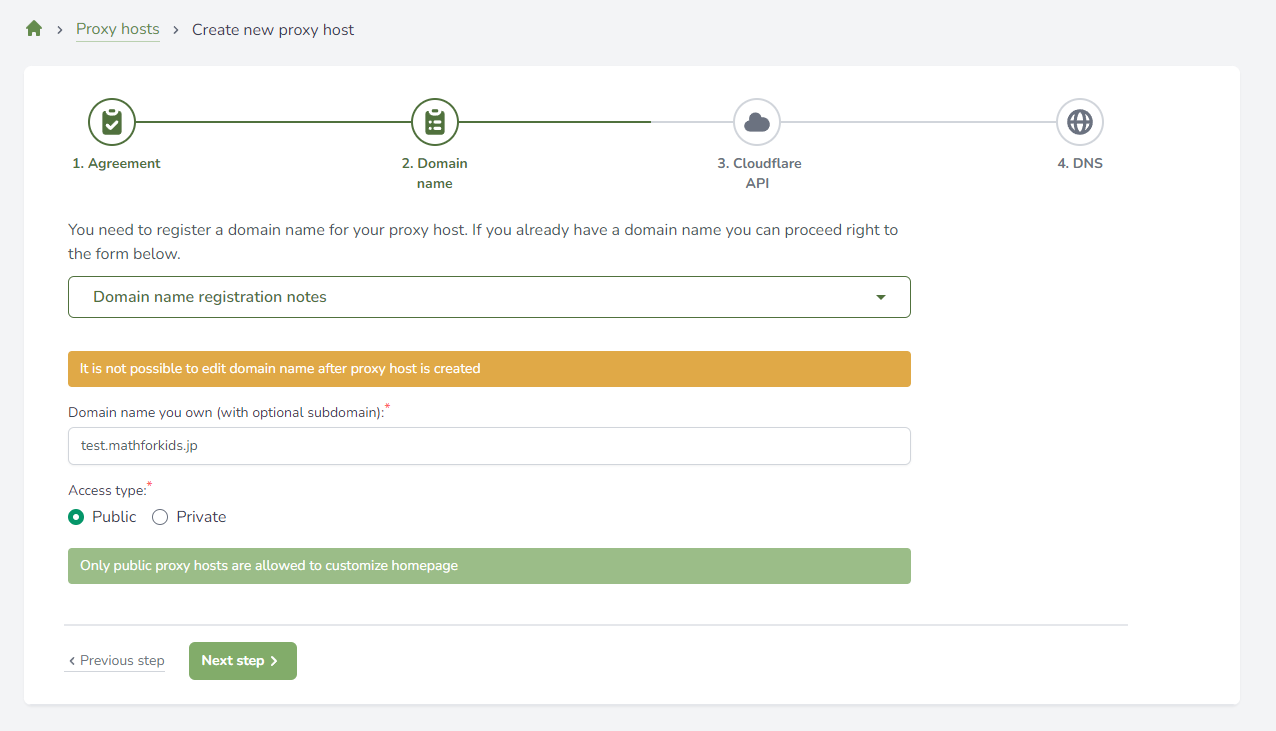Select the Agreement step clipboard icon

(x=112, y=122)
